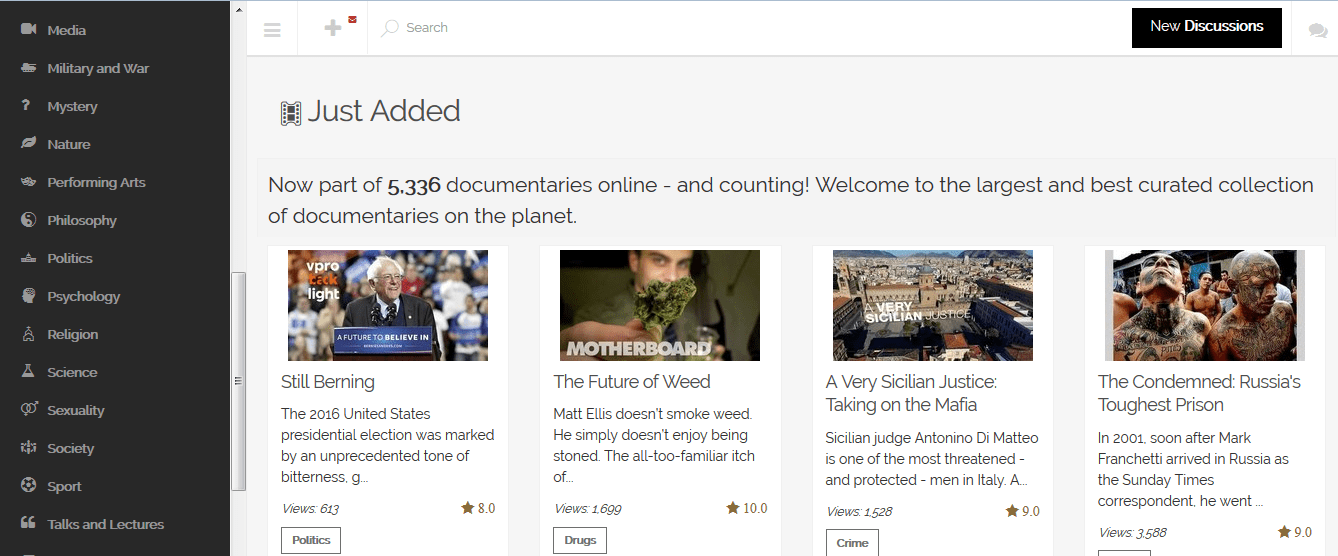The width and height of the screenshot is (1338, 556).
Task: Click the Sexuality gender symbols icon
Action: coord(29,409)
